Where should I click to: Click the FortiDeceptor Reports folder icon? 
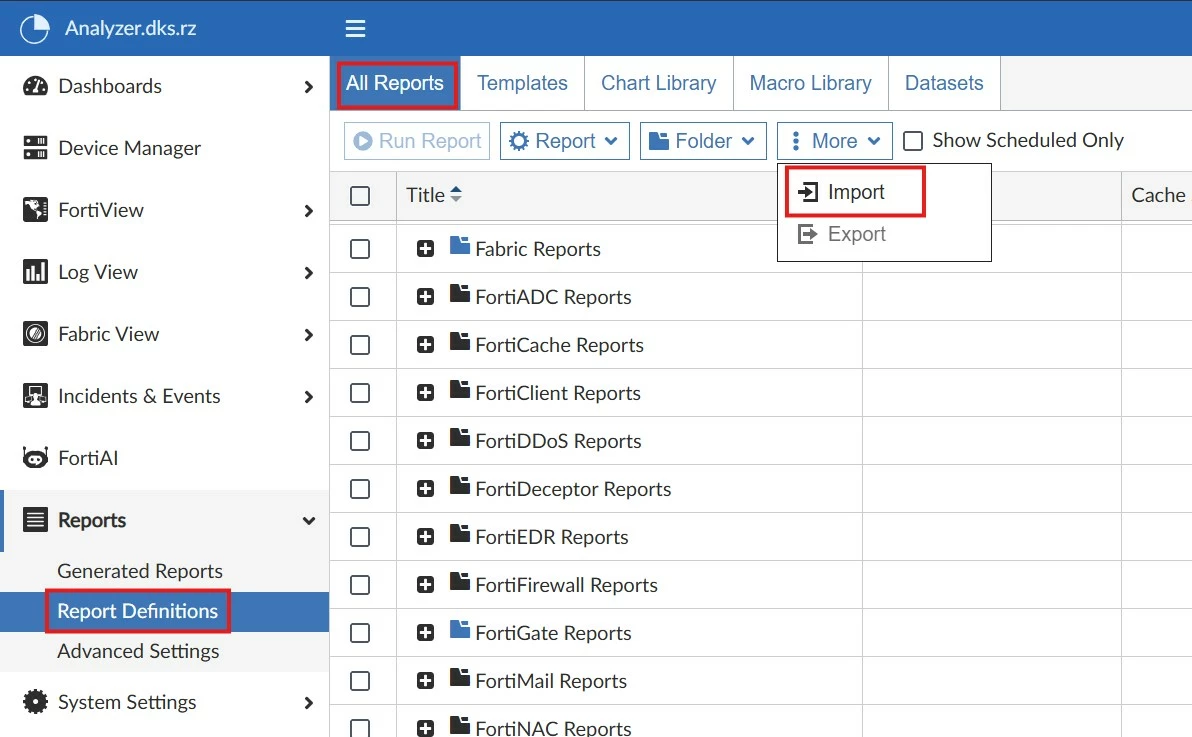[459, 484]
